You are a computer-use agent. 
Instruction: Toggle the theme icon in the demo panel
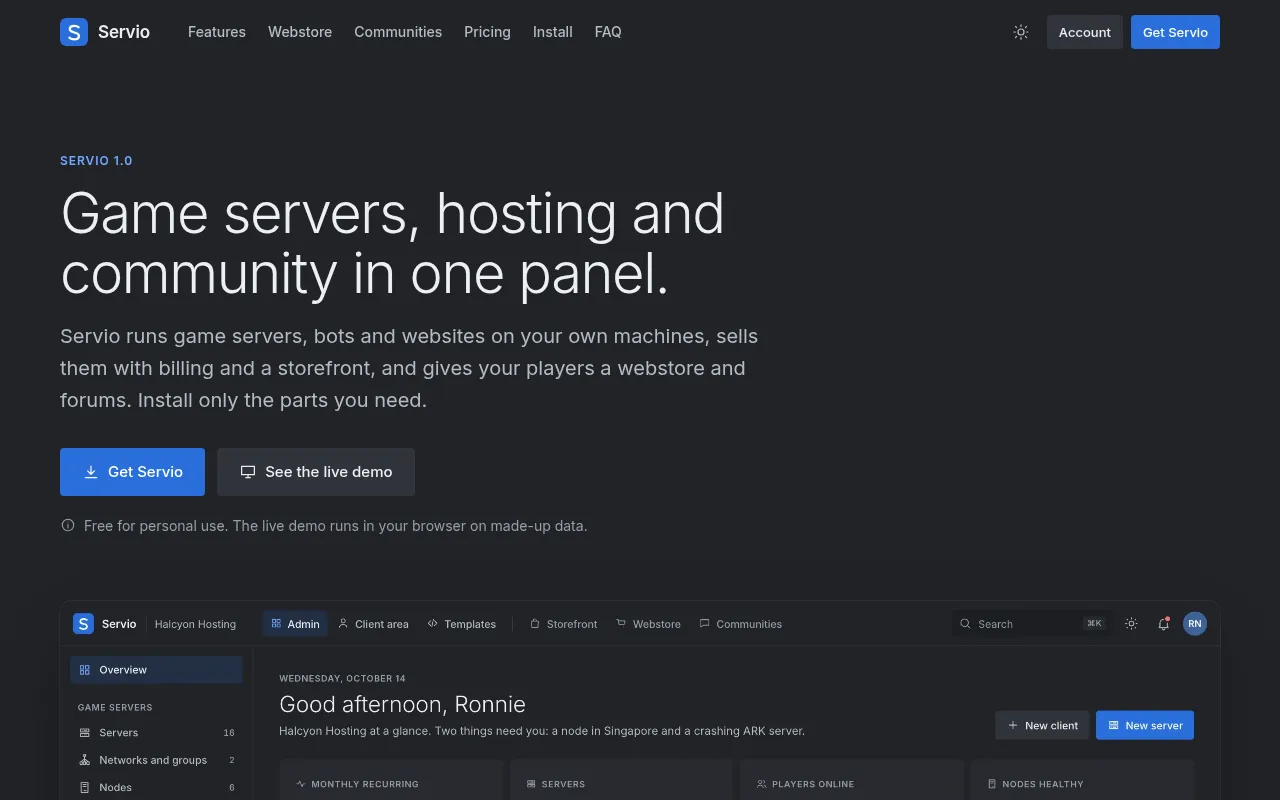[1131, 624]
